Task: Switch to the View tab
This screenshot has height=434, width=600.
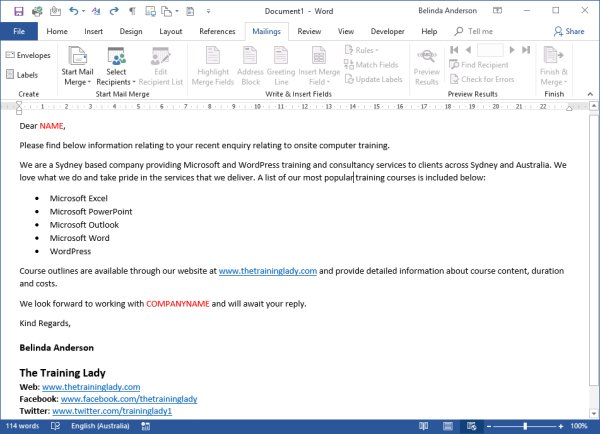Action: pos(346,31)
